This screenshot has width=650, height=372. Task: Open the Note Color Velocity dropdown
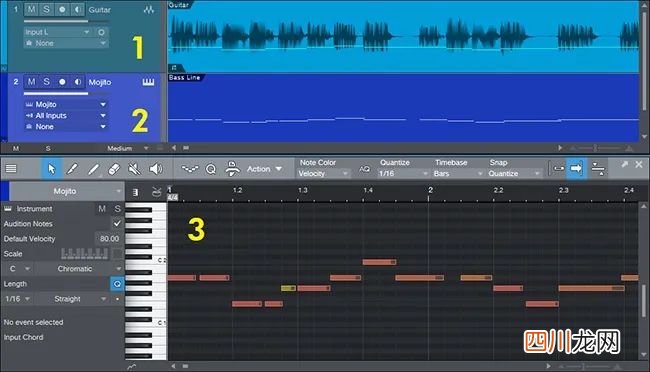tap(323, 173)
